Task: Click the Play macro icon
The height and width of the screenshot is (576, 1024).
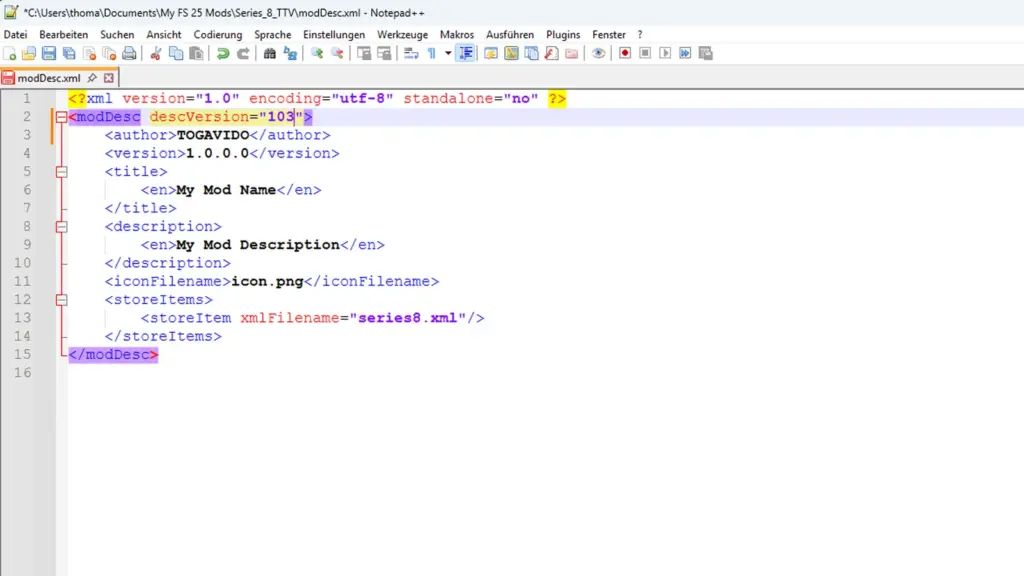Action: pyautogui.click(x=665, y=53)
